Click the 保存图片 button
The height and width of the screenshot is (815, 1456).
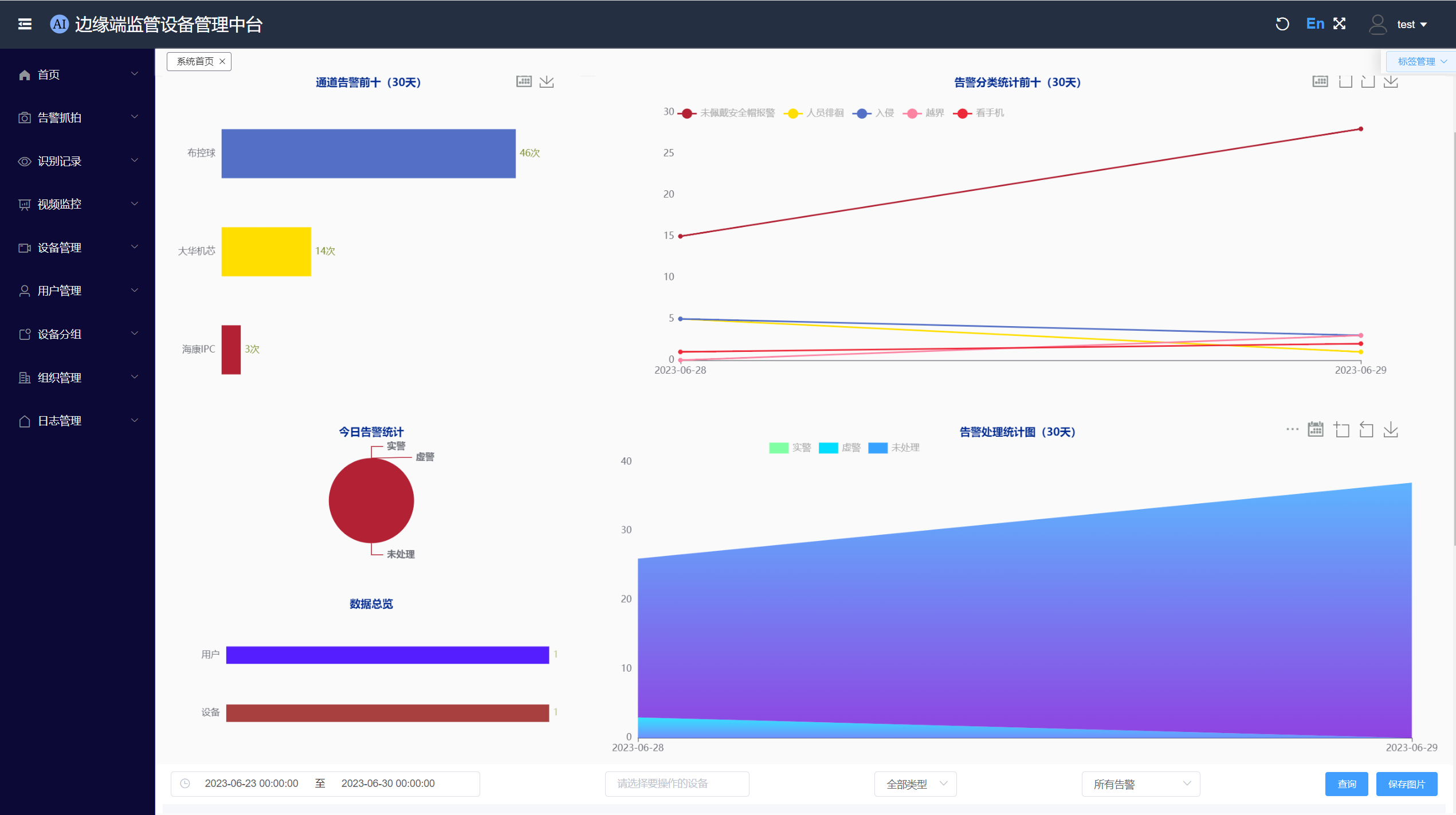(1406, 783)
